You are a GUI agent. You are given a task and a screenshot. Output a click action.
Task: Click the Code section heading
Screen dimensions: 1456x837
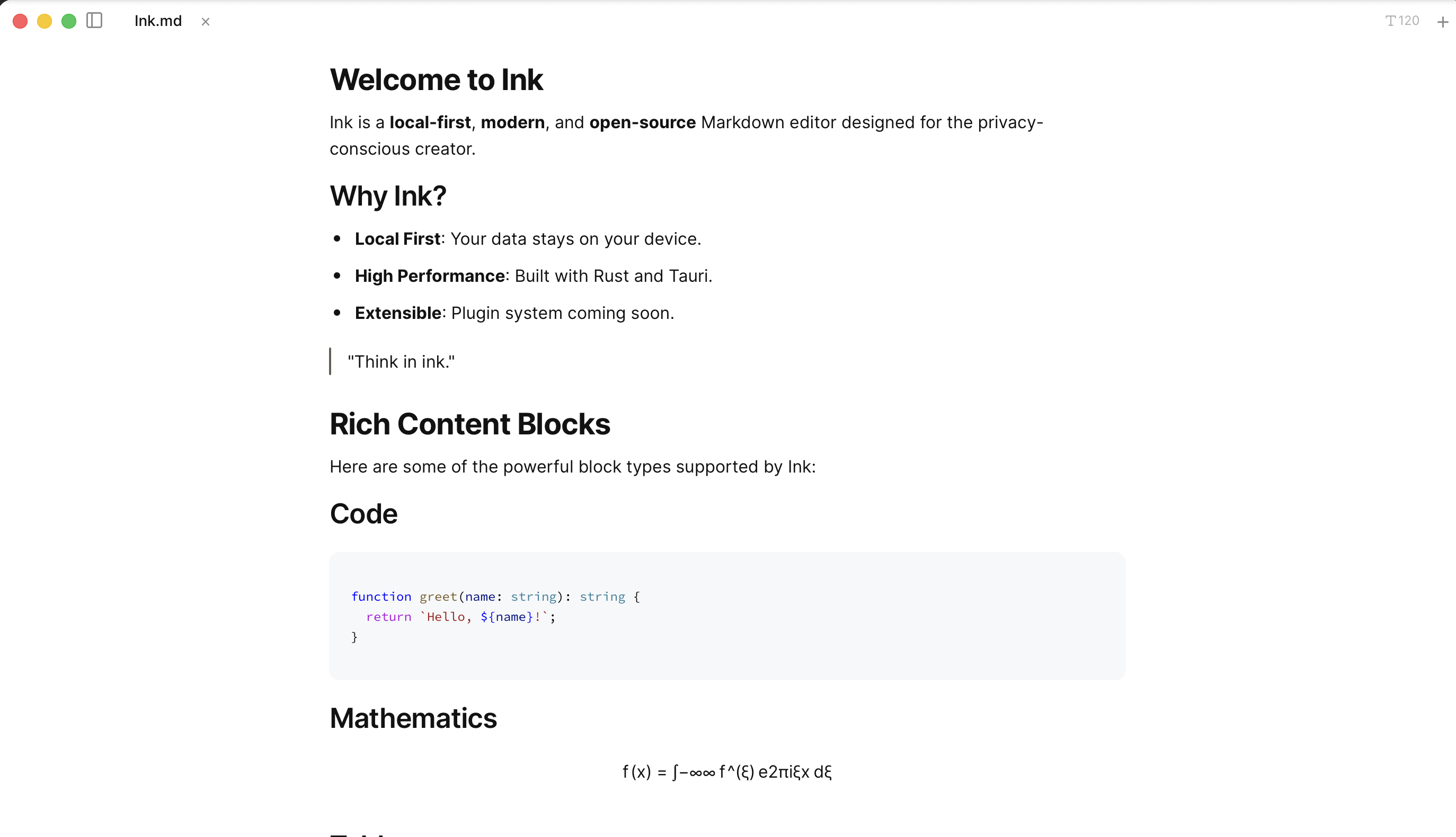pyautogui.click(x=363, y=513)
